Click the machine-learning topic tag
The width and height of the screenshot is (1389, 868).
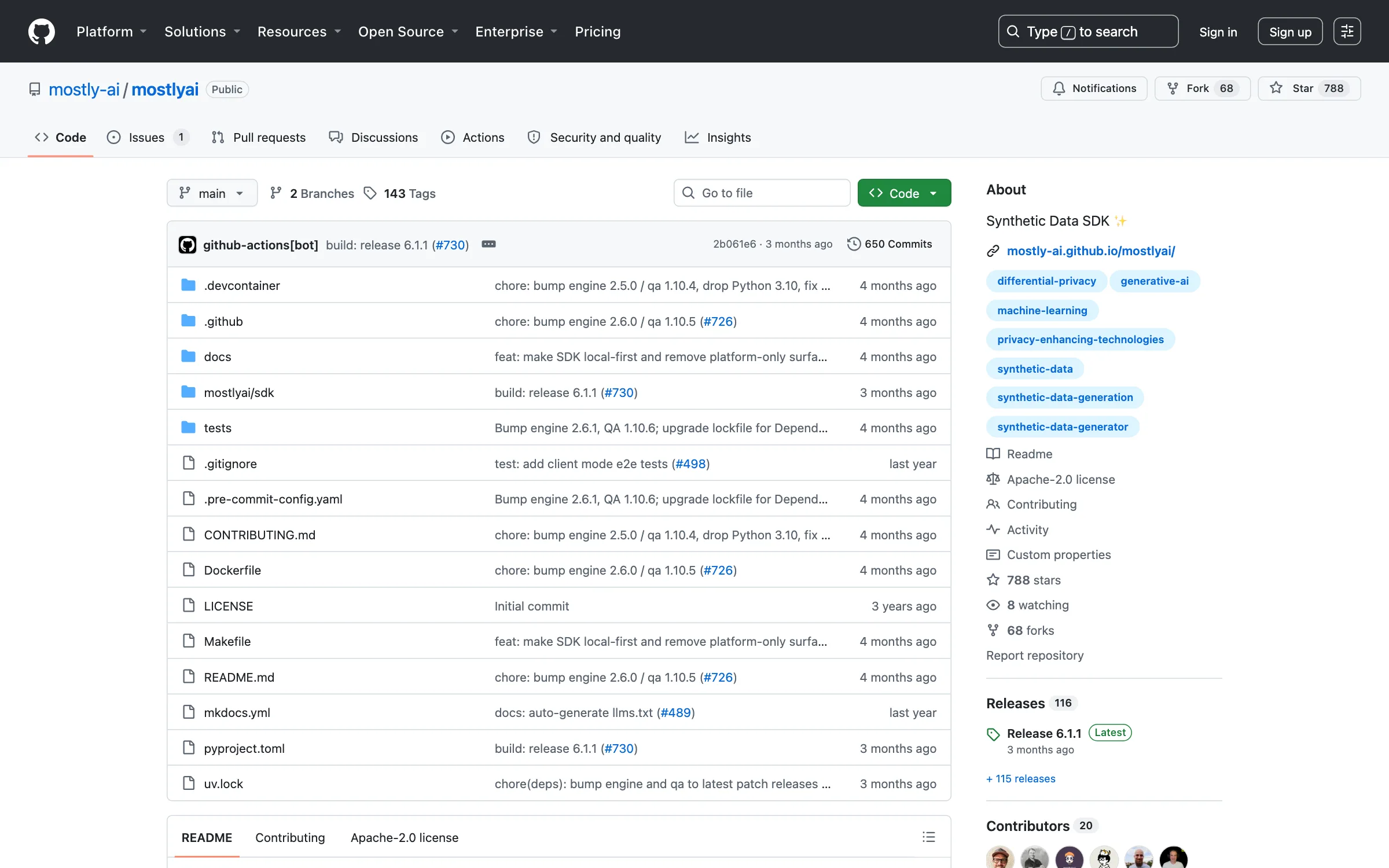tap(1042, 311)
